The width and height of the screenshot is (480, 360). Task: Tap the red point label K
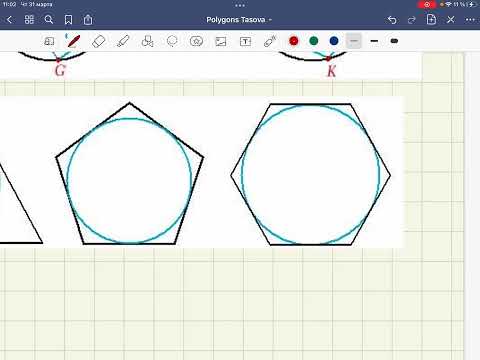(331, 71)
